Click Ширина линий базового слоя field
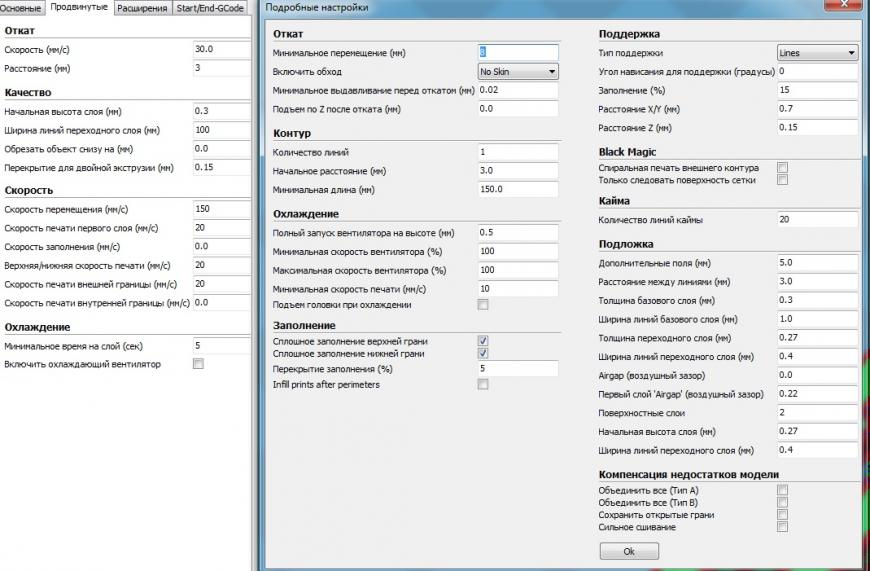870x571 pixels. click(x=817, y=319)
